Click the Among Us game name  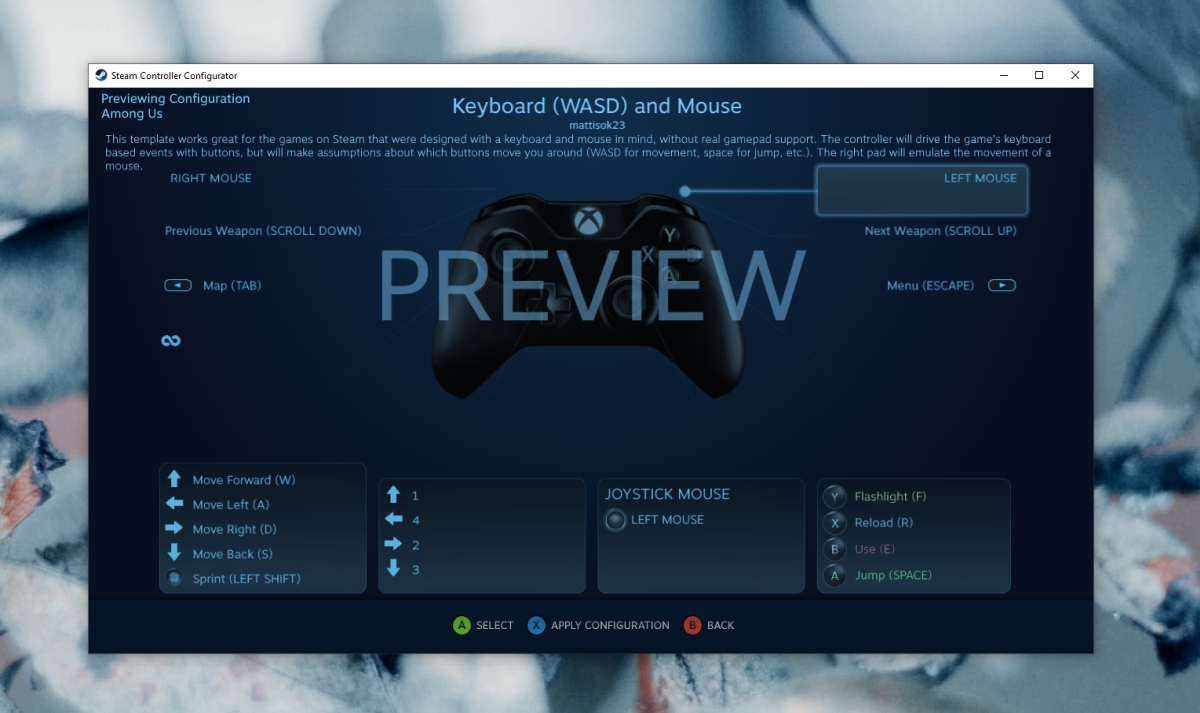pos(132,114)
